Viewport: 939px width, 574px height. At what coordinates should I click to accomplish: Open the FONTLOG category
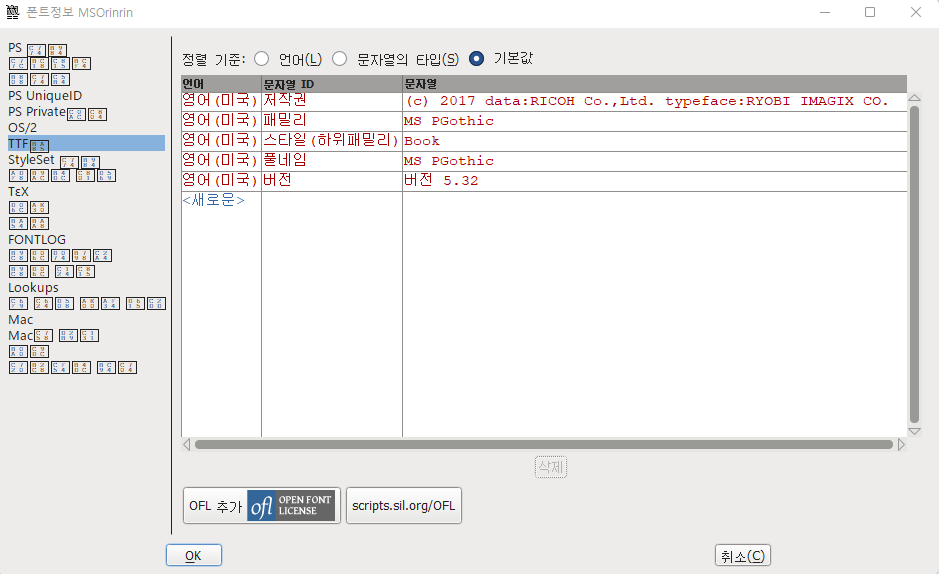point(37,239)
